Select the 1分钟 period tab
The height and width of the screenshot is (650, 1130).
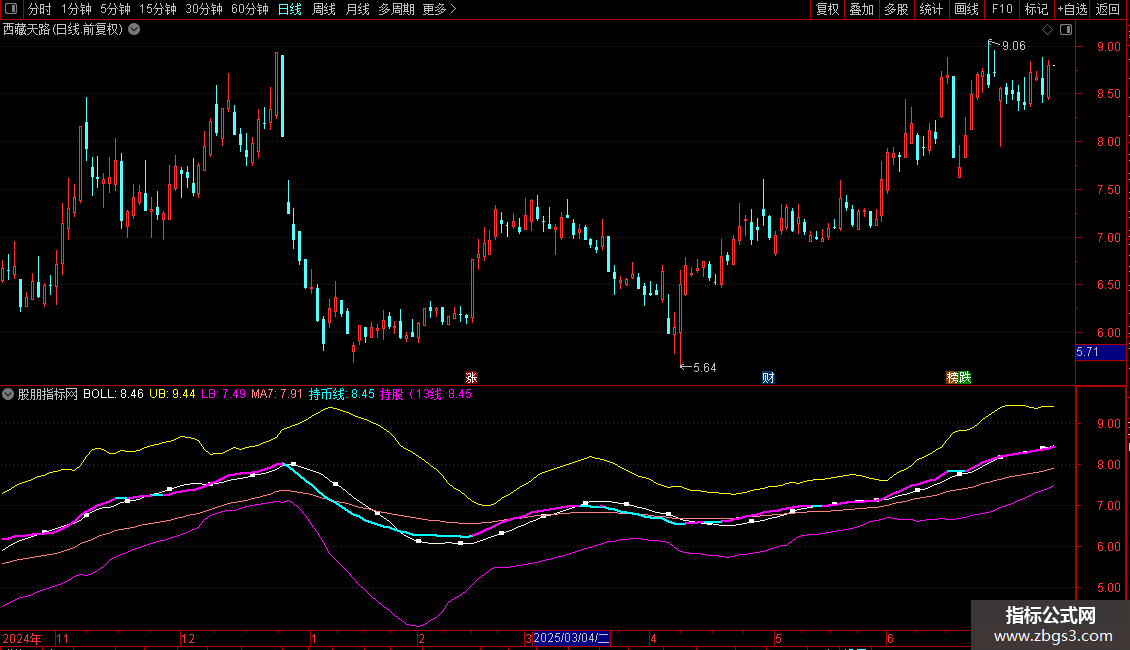coord(76,9)
